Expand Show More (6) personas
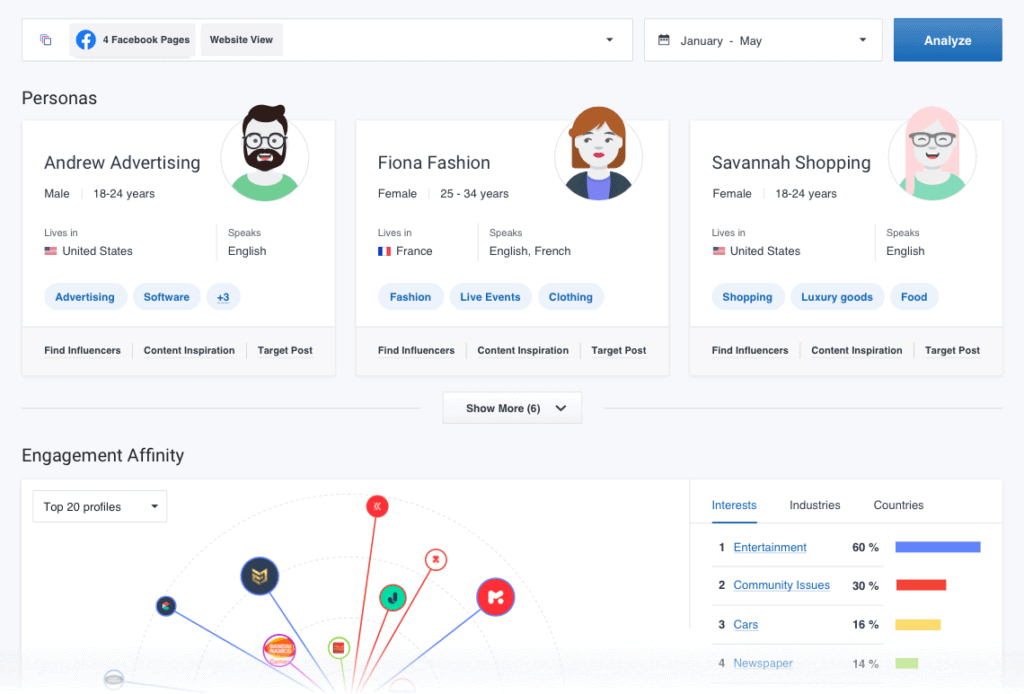Image resolution: width=1024 pixels, height=694 pixels. coord(512,408)
